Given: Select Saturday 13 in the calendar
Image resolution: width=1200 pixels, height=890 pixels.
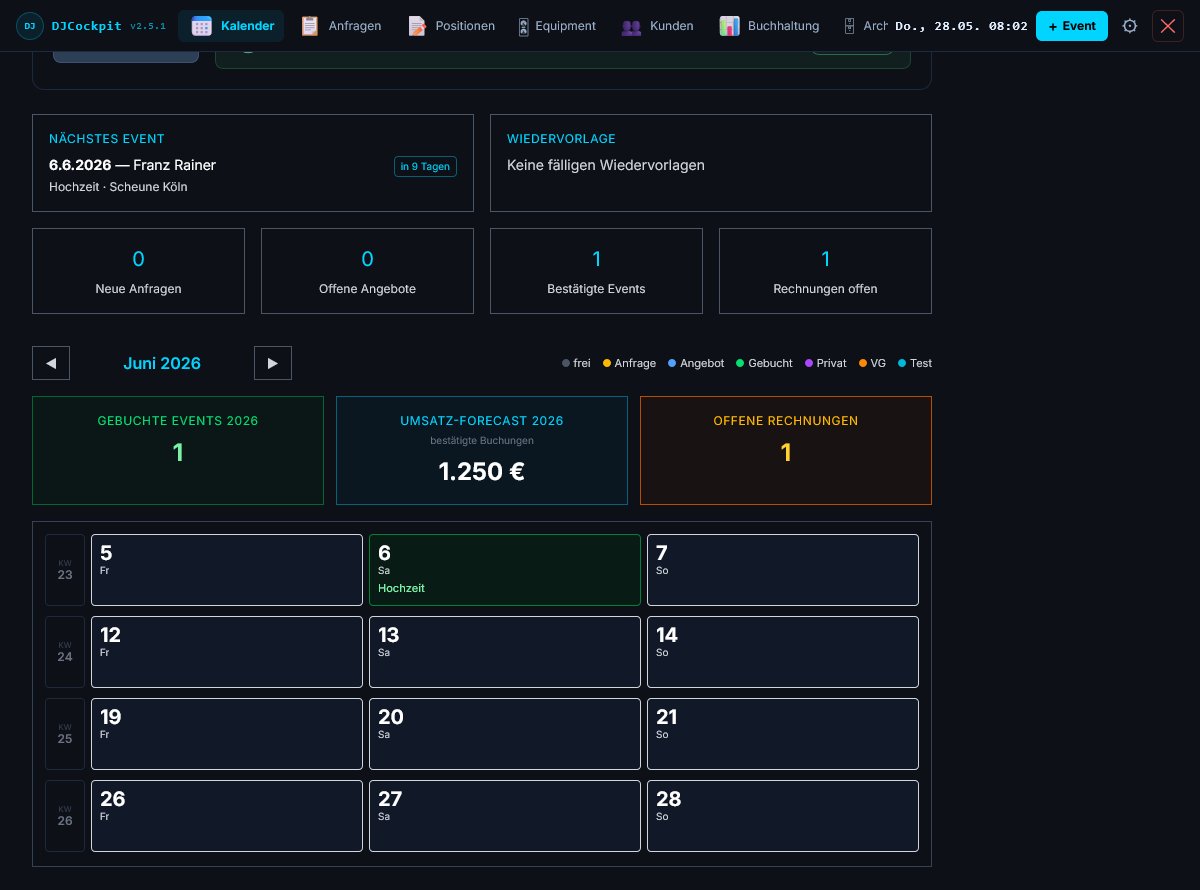Looking at the screenshot, I should point(505,652).
